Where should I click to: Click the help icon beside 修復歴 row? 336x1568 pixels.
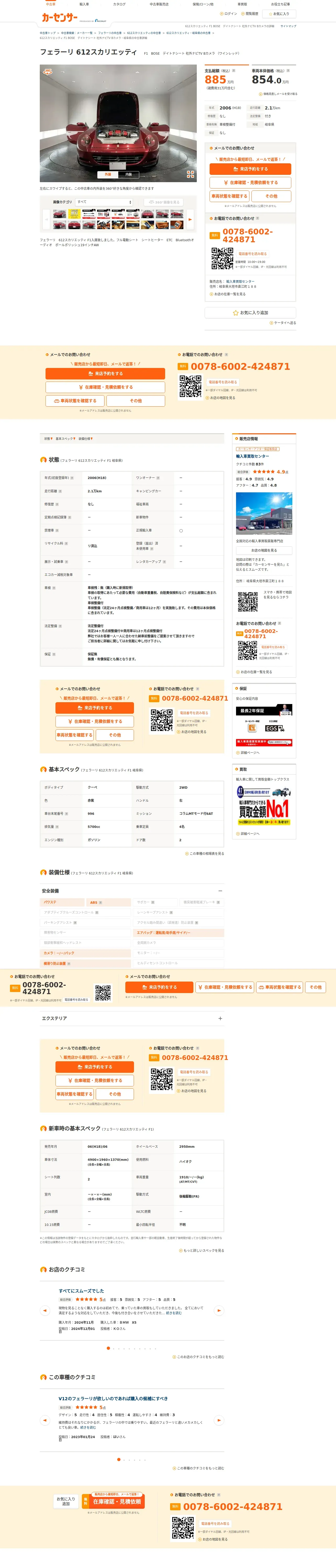57,504
